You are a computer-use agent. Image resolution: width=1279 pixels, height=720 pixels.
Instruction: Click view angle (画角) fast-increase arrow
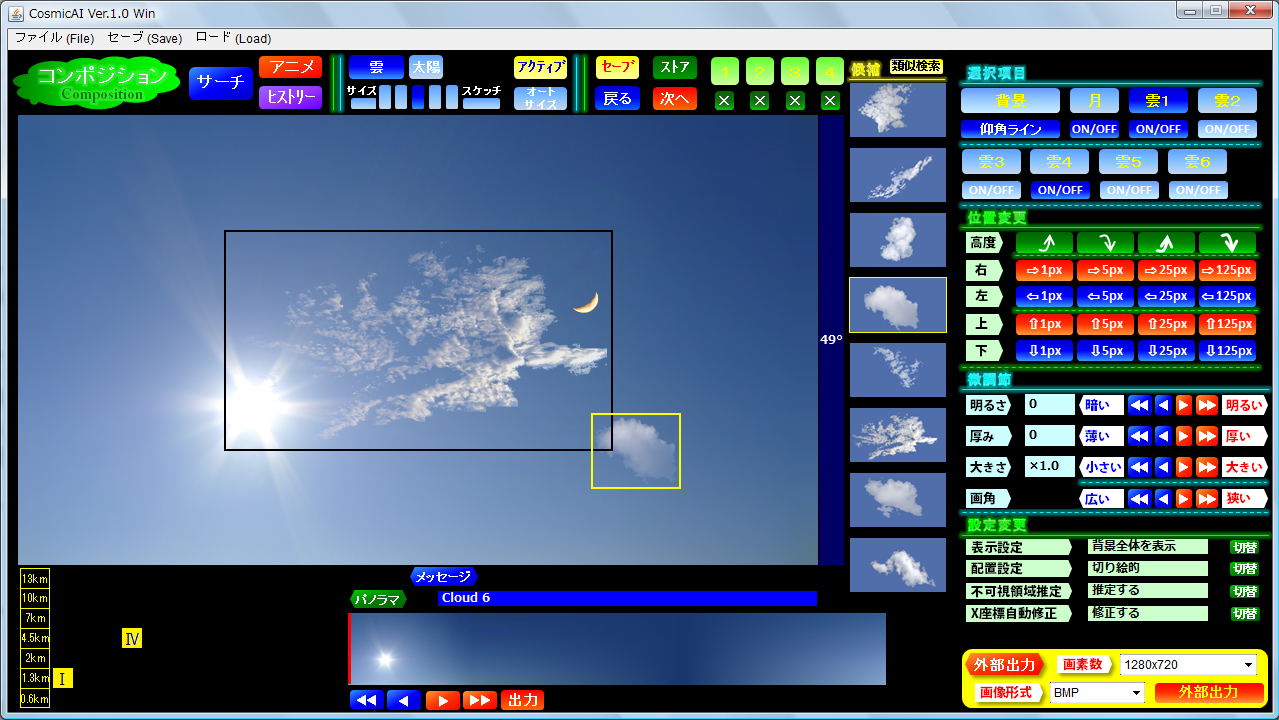[1207, 498]
